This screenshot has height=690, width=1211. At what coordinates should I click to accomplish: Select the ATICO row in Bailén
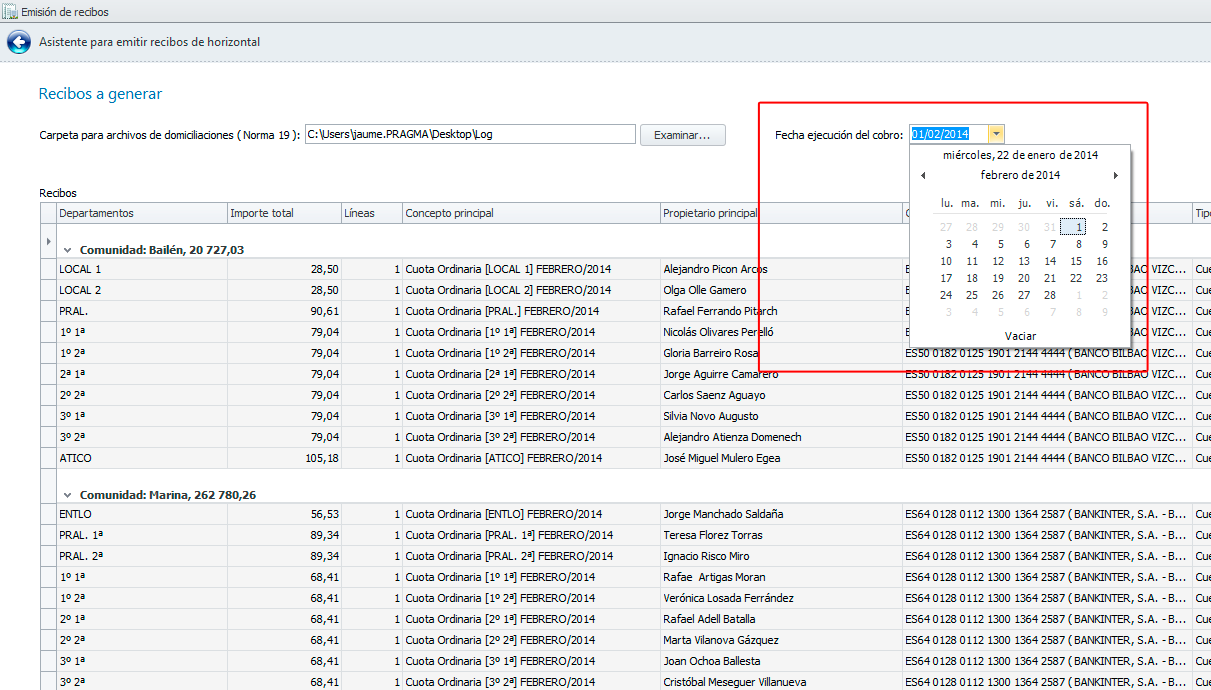click(140, 458)
